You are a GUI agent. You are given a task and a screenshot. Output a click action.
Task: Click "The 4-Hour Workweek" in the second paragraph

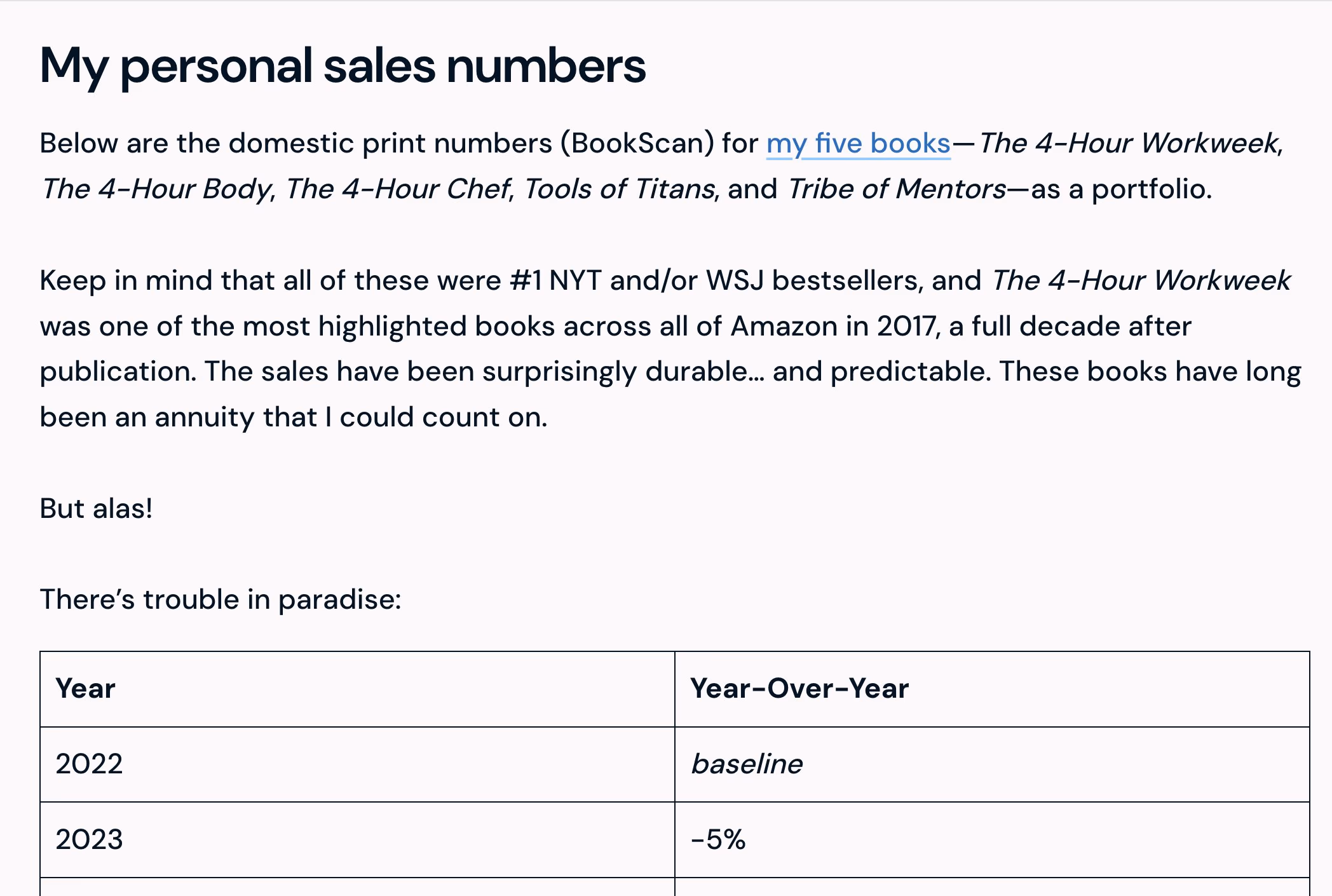[1141, 280]
